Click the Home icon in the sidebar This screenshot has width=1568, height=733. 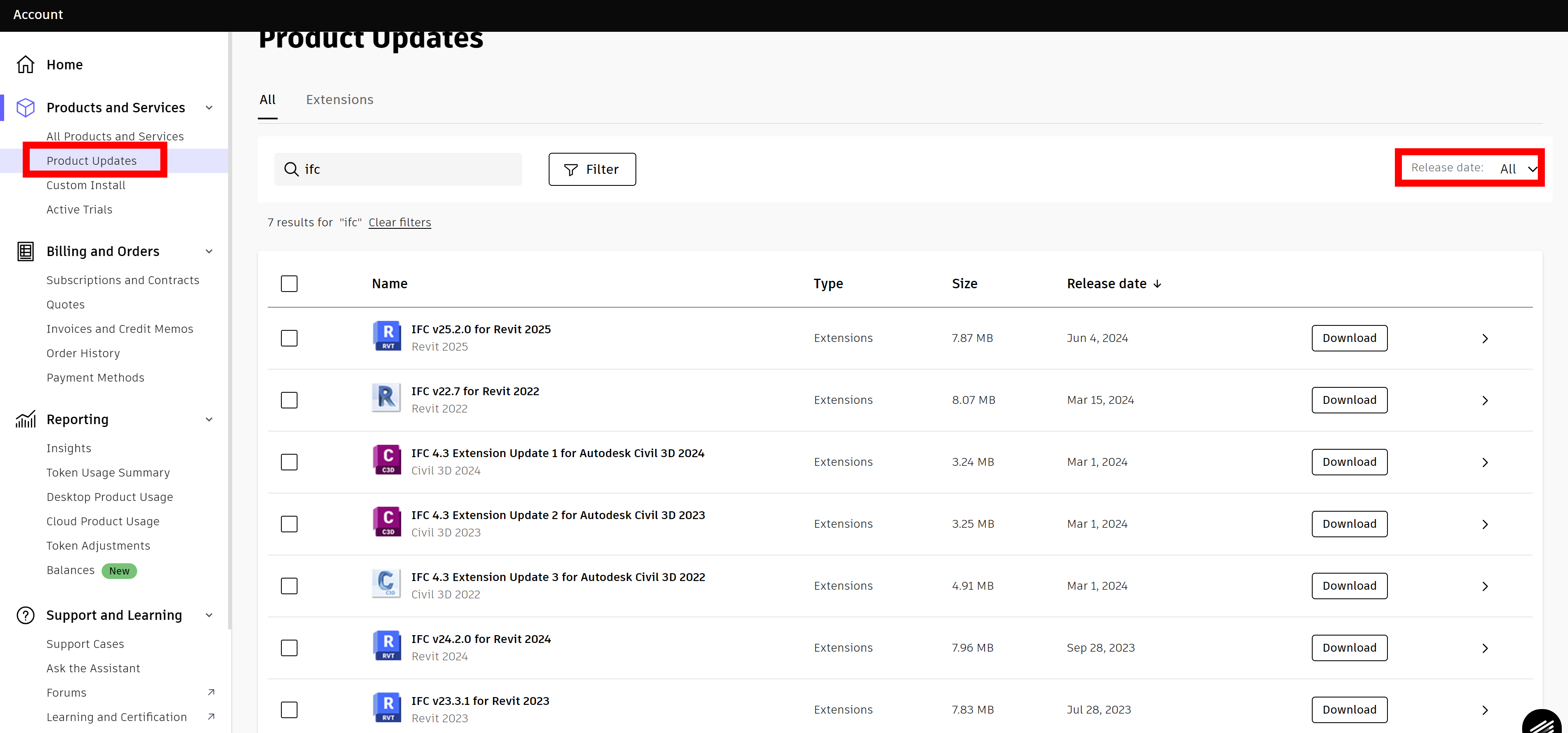click(26, 64)
